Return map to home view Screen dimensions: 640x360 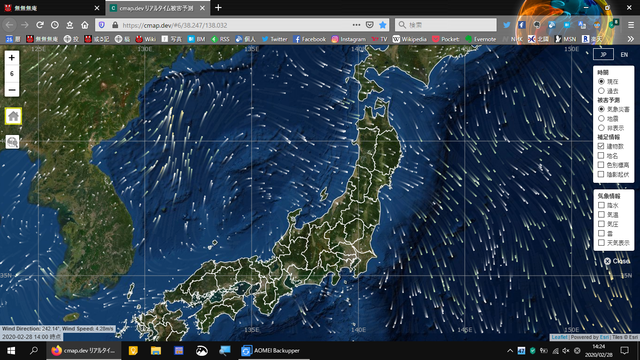point(13,116)
